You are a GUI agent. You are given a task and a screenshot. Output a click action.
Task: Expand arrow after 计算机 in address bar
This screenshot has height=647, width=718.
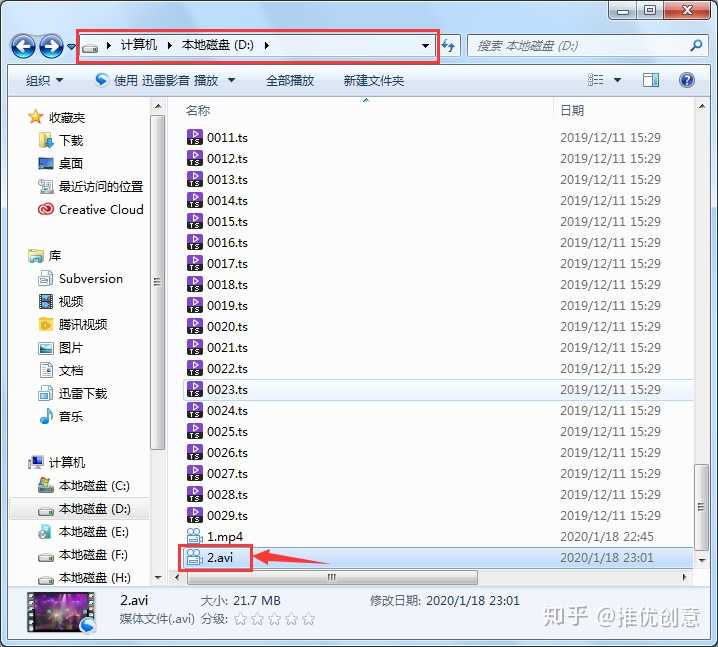[170, 45]
